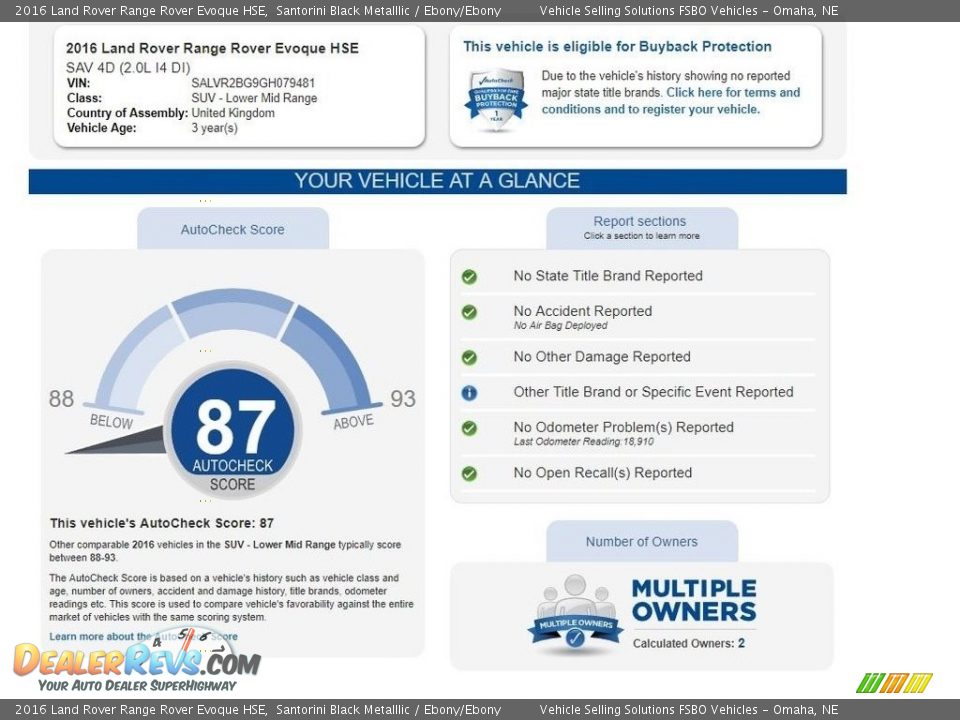
Task: Click the YOUR VEHICLE AT A GLANCE banner
Action: tap(437, 181)
